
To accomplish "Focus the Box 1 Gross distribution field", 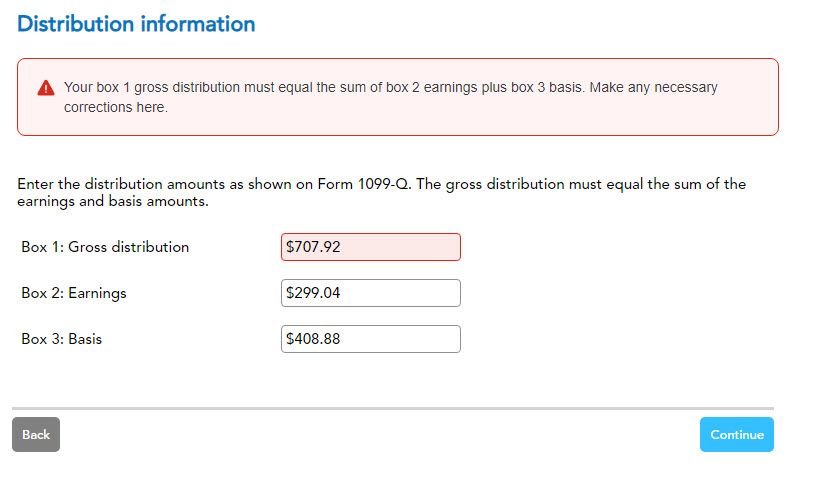I will (371, 247).
